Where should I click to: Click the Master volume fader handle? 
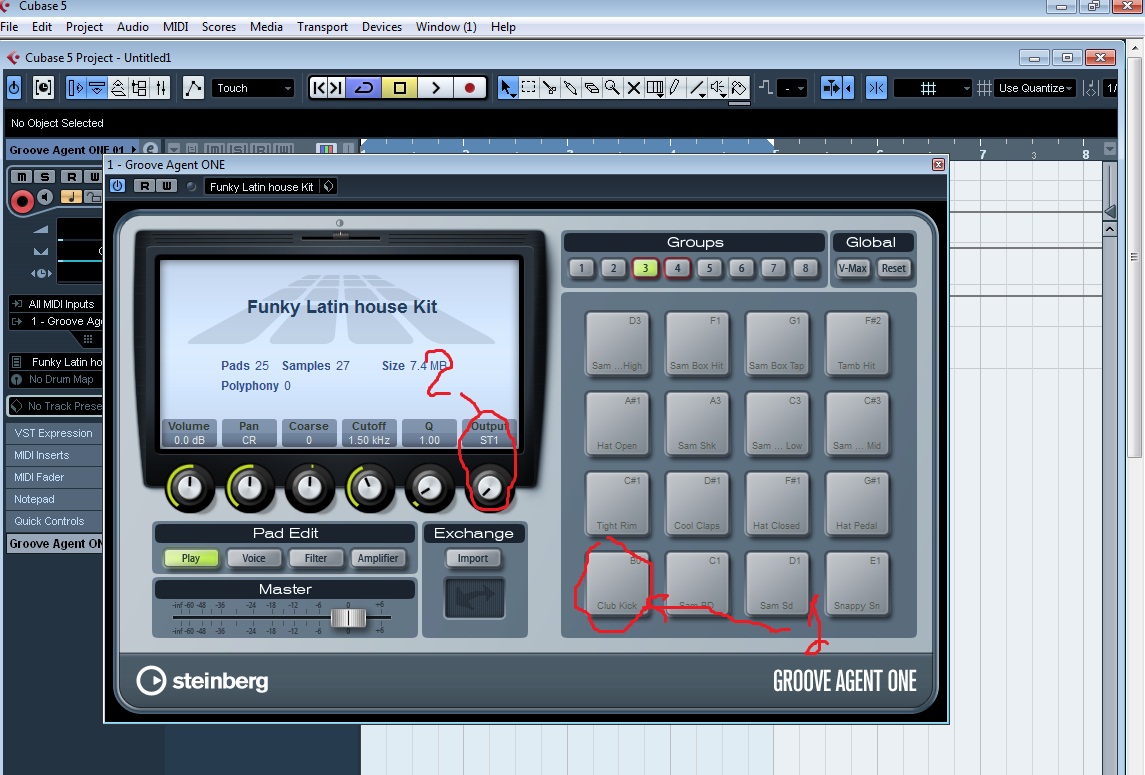[x=348, y=617]
